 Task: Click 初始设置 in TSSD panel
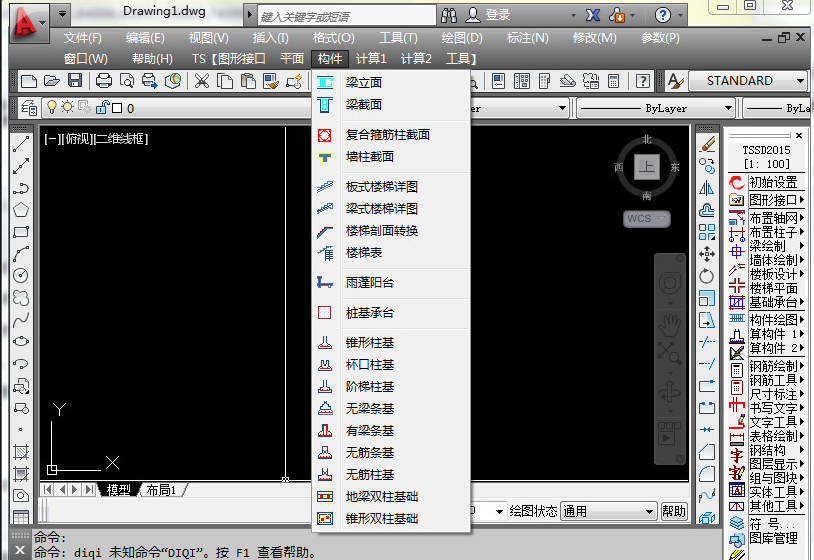click(773, 182)
